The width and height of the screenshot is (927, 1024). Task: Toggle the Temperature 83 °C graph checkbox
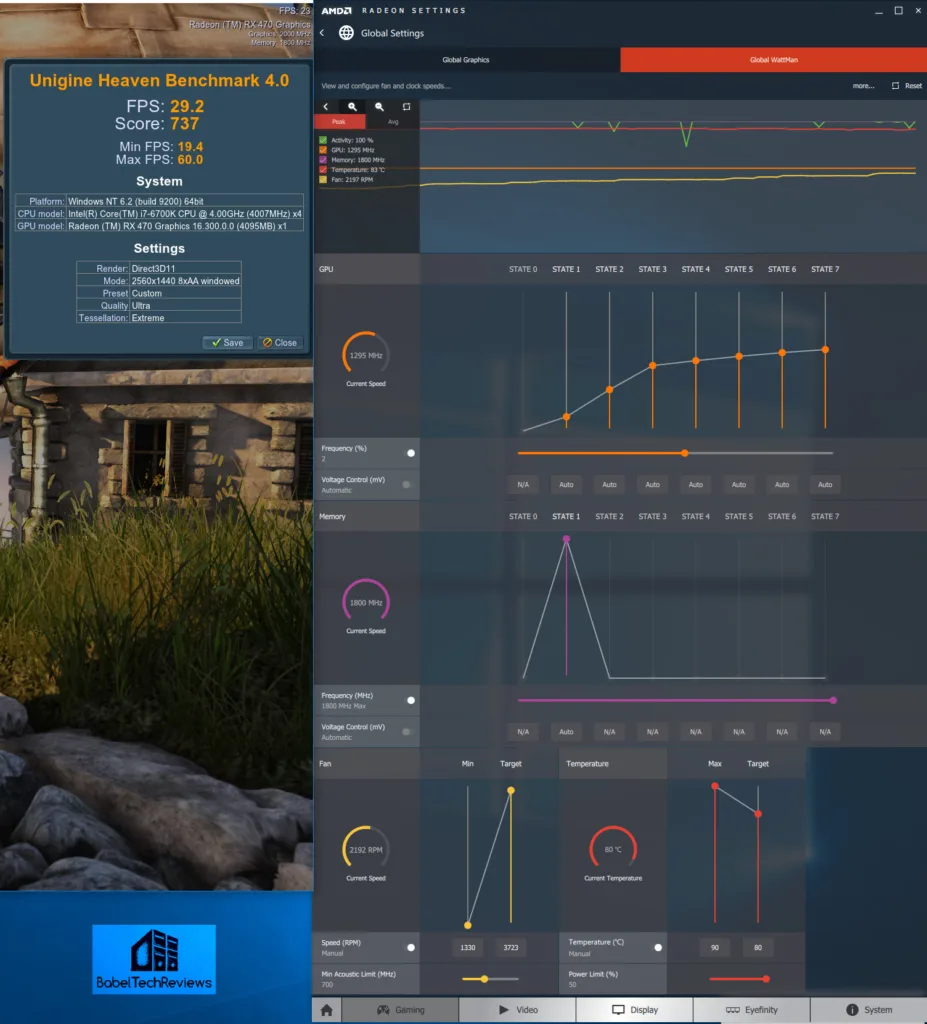pyautogui.click(x=323, y=169)
